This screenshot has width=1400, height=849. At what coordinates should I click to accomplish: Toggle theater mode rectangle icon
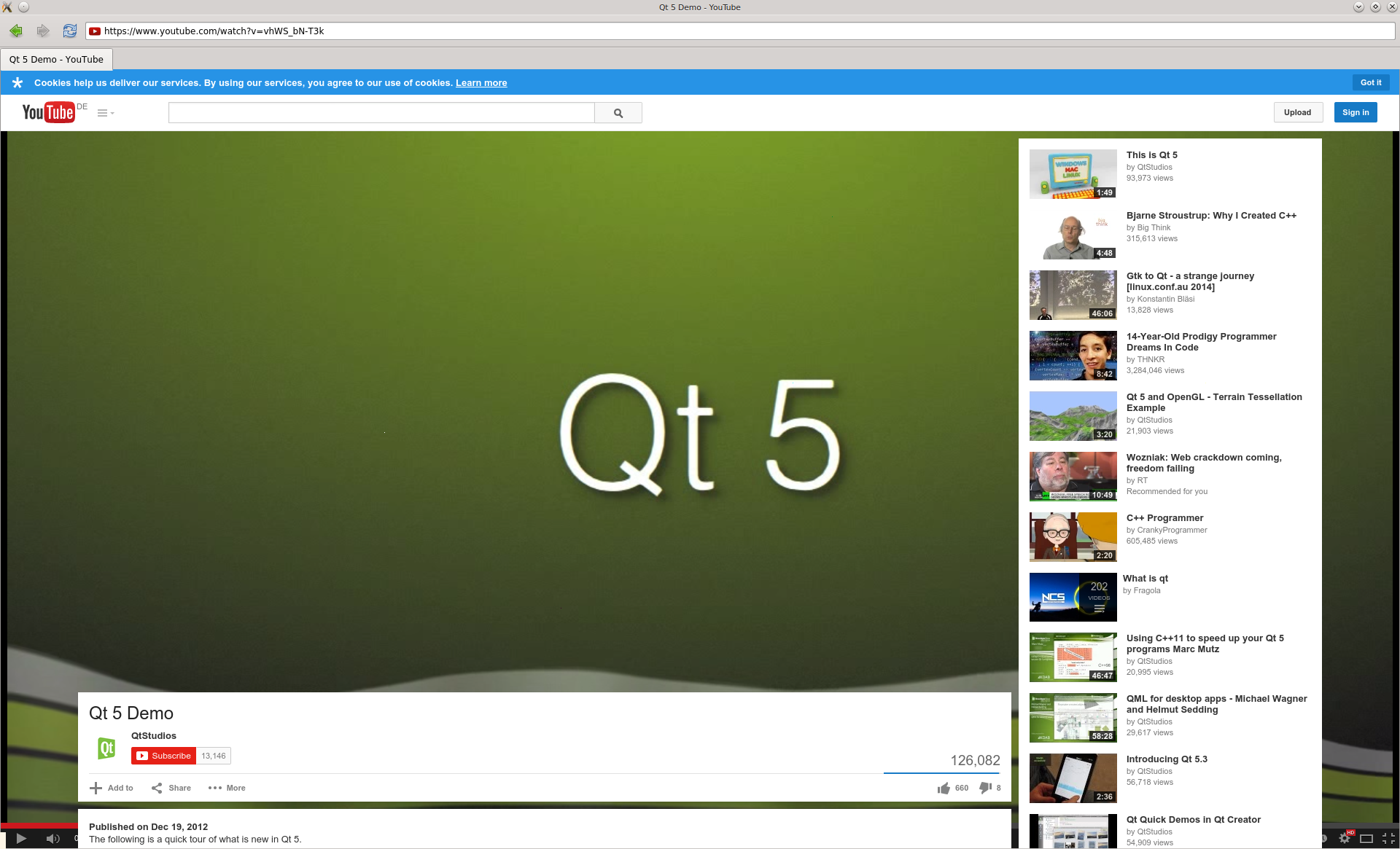tap(1366, 839)
